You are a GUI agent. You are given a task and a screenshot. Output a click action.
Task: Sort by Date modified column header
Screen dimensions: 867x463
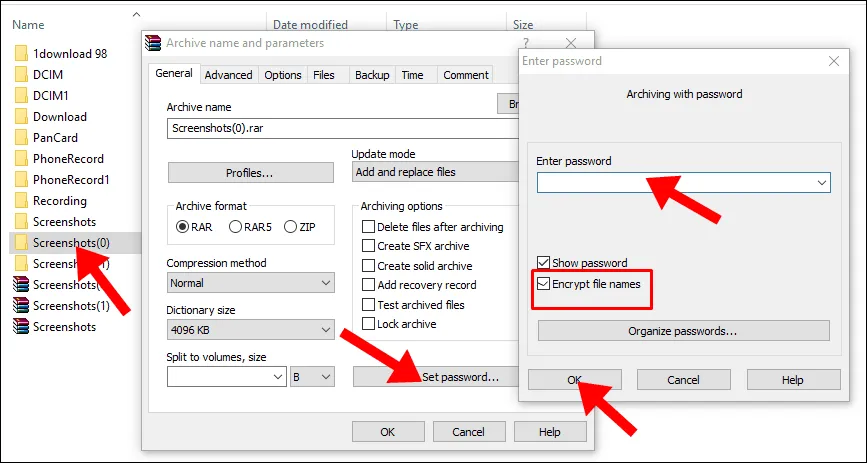click(x=311, y=25)
